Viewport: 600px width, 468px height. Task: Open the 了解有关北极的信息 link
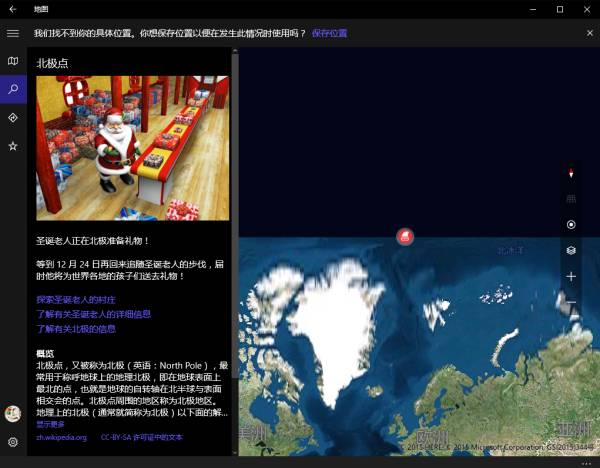[76, 329]
